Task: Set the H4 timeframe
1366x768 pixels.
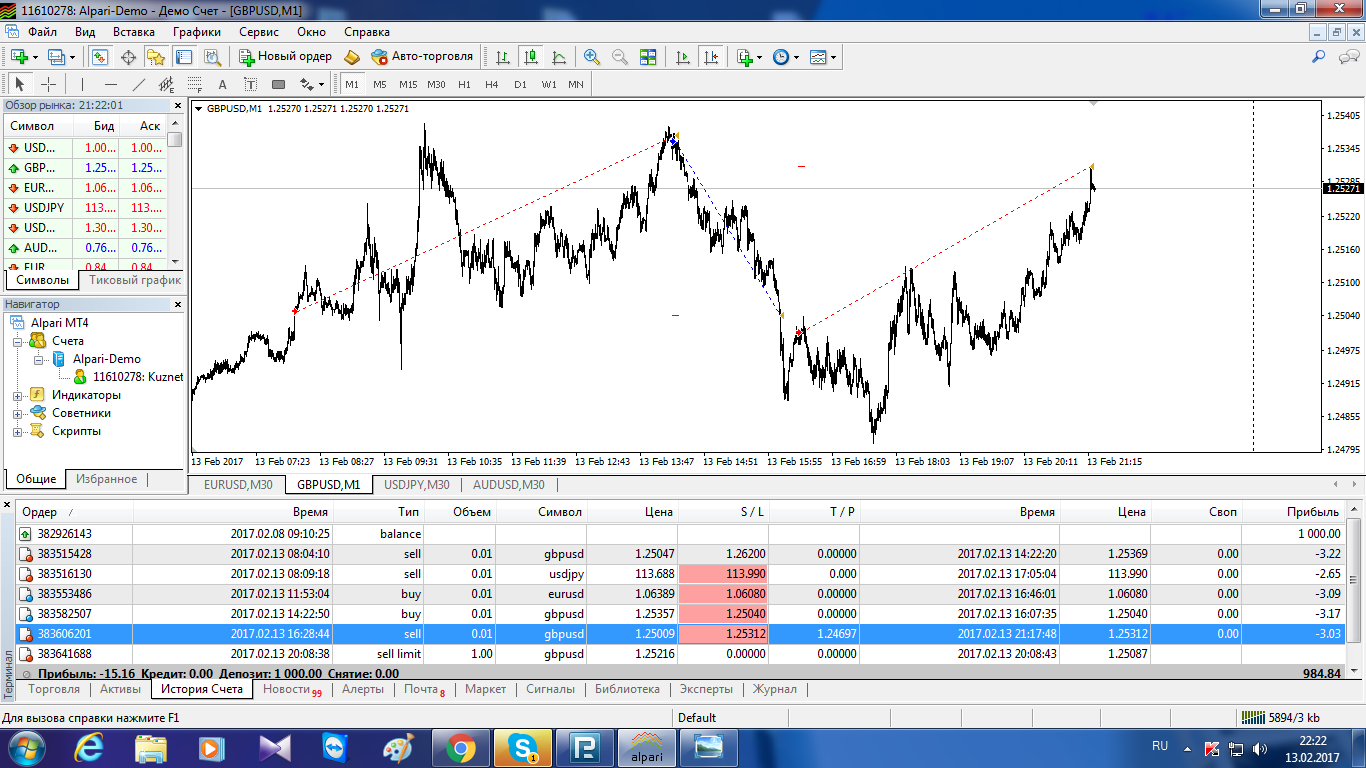Action: point(491,84)
